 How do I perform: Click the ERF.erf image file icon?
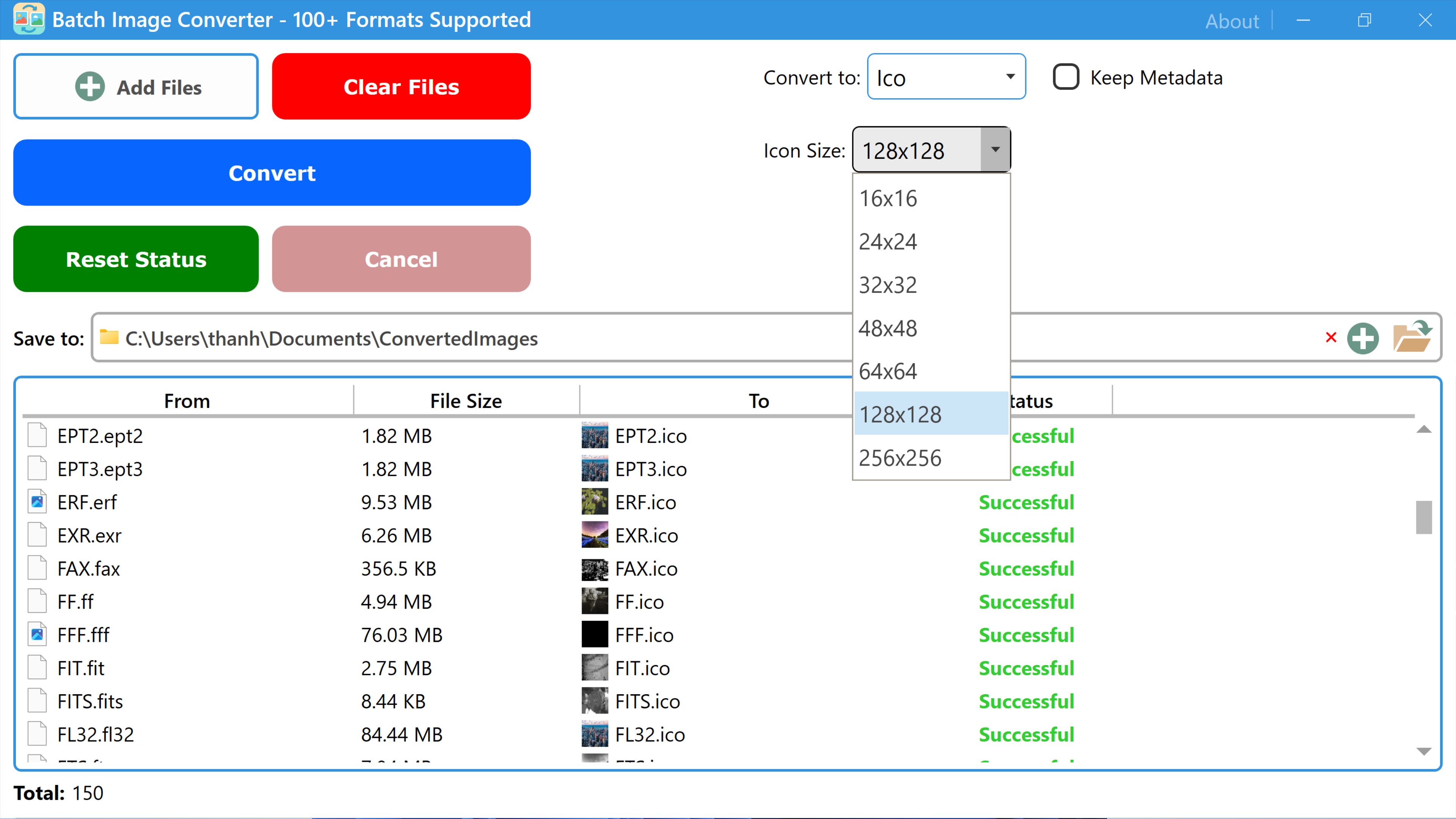pyautogui.click(x=37, y=502)
